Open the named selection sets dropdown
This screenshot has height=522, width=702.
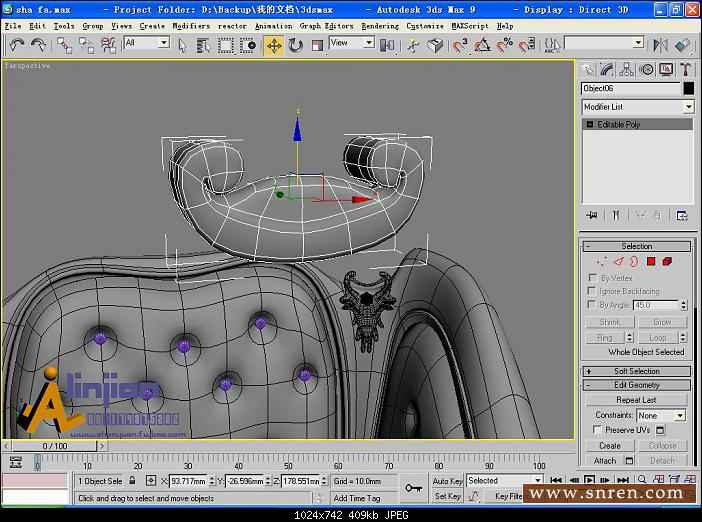pos(604,43)
